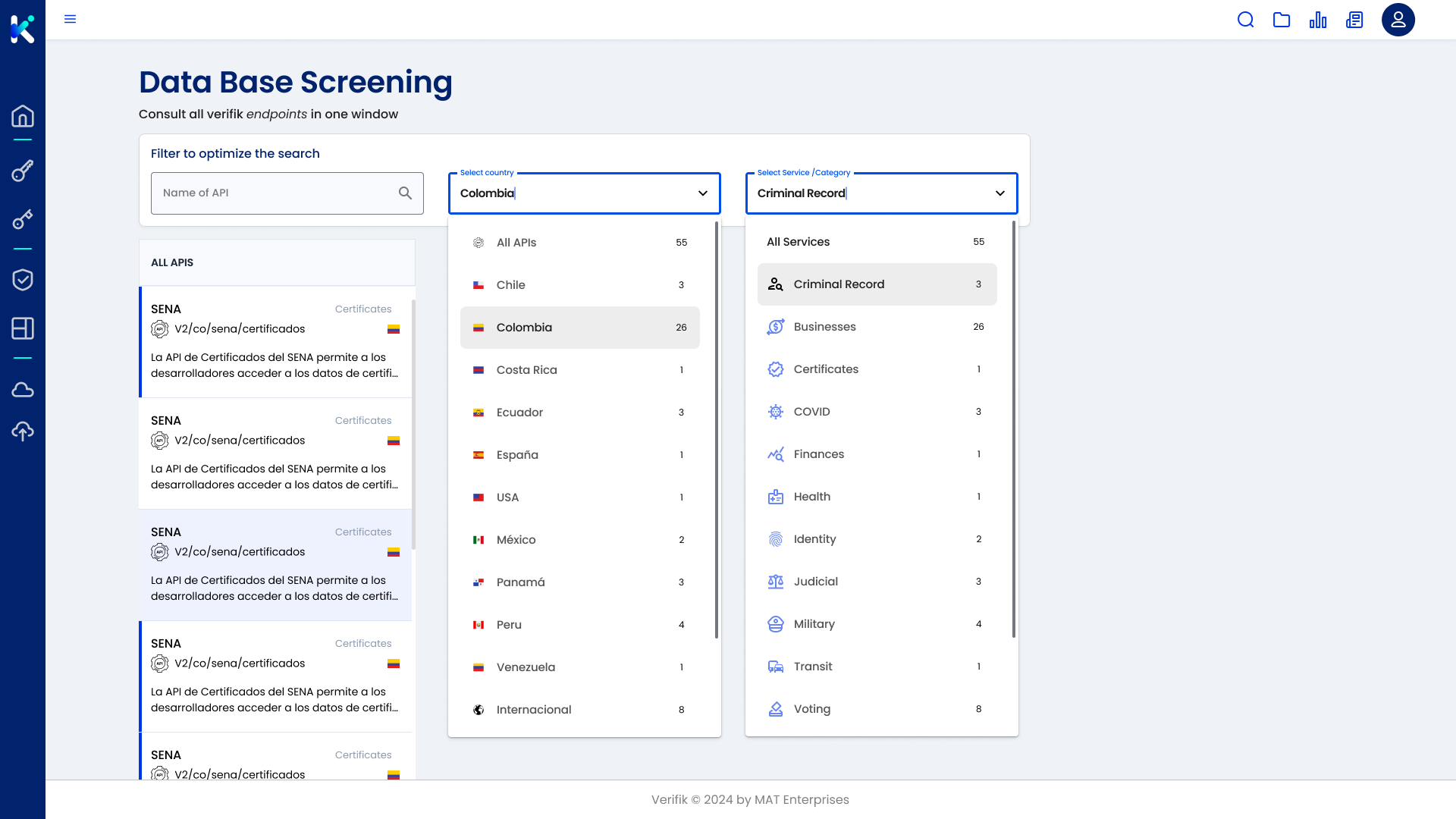Go to home via sidebar house icon
Viewport: 1456px width, 819px height.
pos(23,116)
